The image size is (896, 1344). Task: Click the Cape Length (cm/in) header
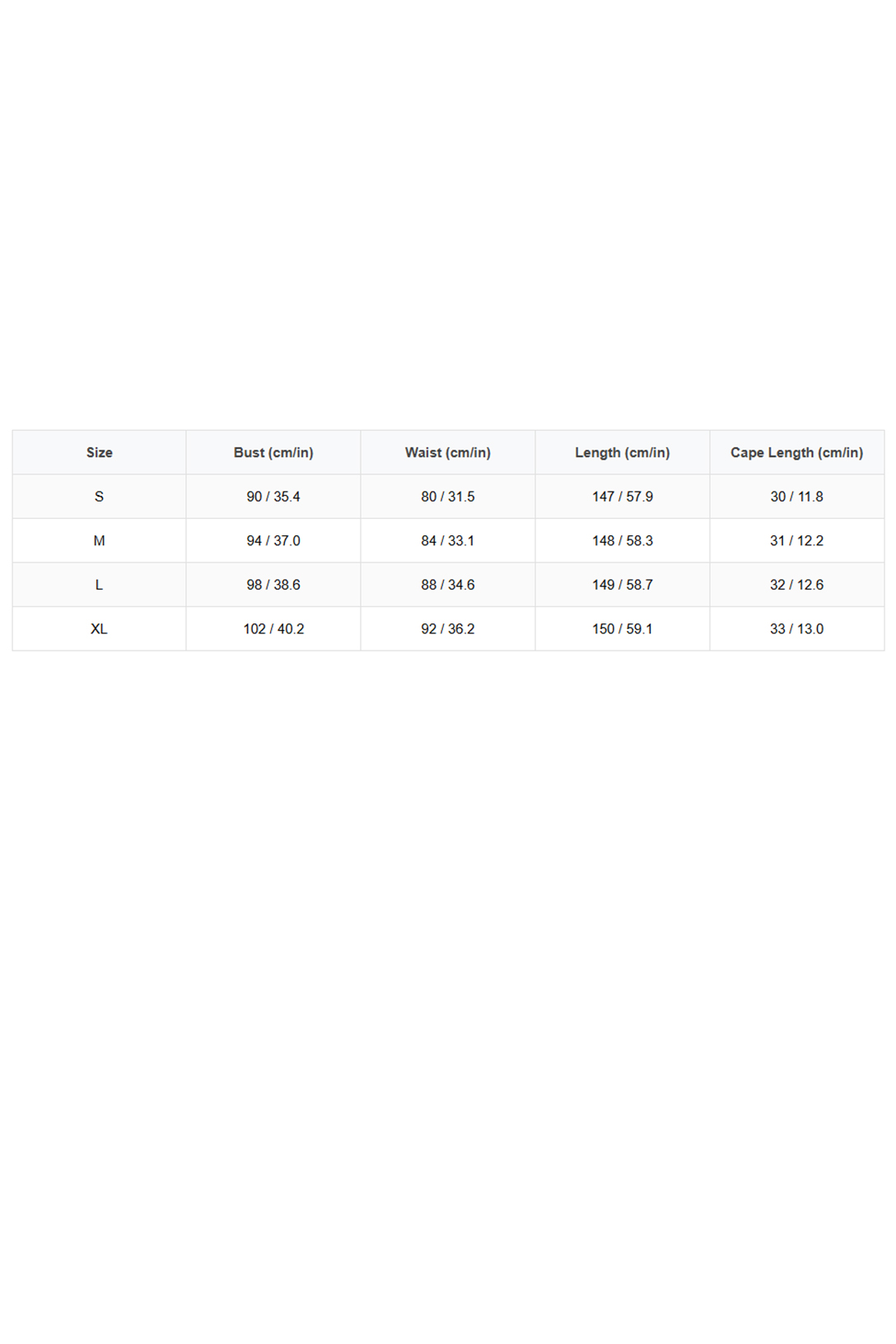pyautogui.click(x=797, y=452)
